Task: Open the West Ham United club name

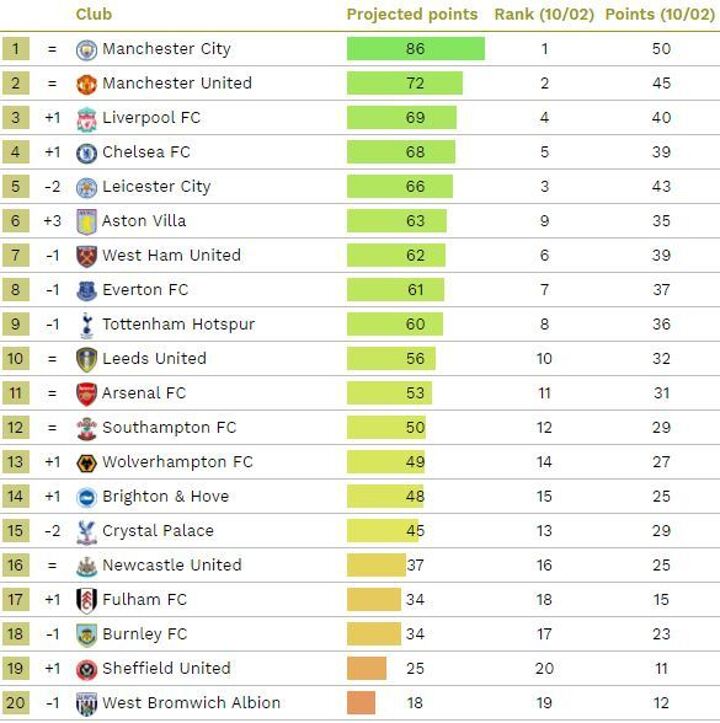Action: click(x=171, y=255)
